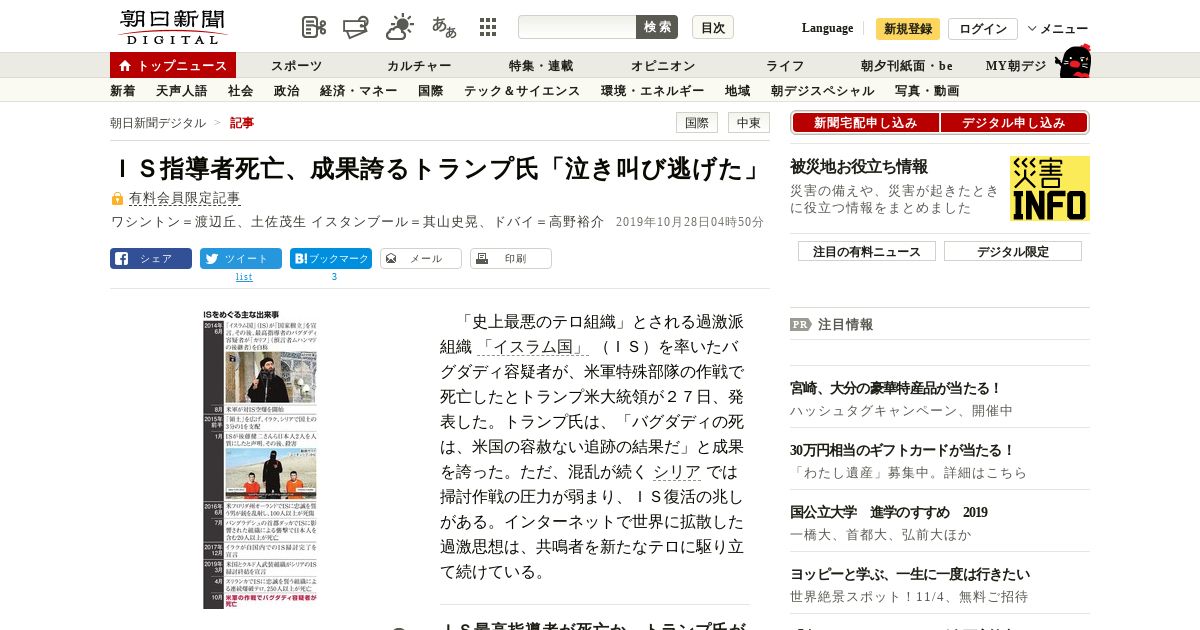Select 国際 in the sub navigation
The height and width of the screenshot is (630, 1200).
pos(431,91)
